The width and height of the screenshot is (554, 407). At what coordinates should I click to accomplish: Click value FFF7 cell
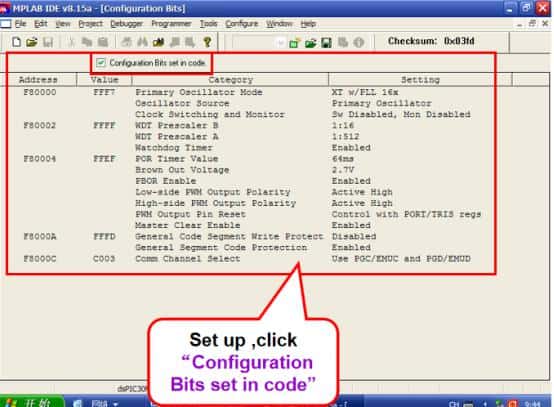click(104, 92)
